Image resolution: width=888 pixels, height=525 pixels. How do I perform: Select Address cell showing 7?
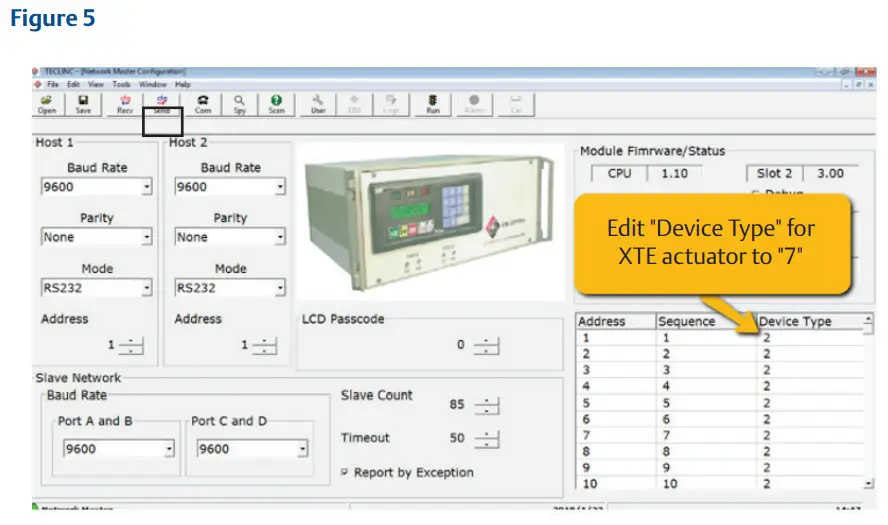(616, 435)
